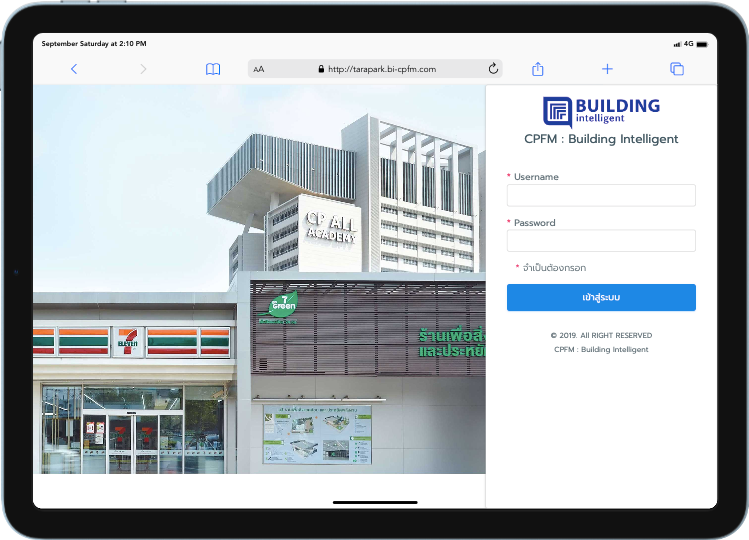The width and height of the screenshot is (749, 540).
Task: Tap the date and time in status bar
Action: pos(94,44)
